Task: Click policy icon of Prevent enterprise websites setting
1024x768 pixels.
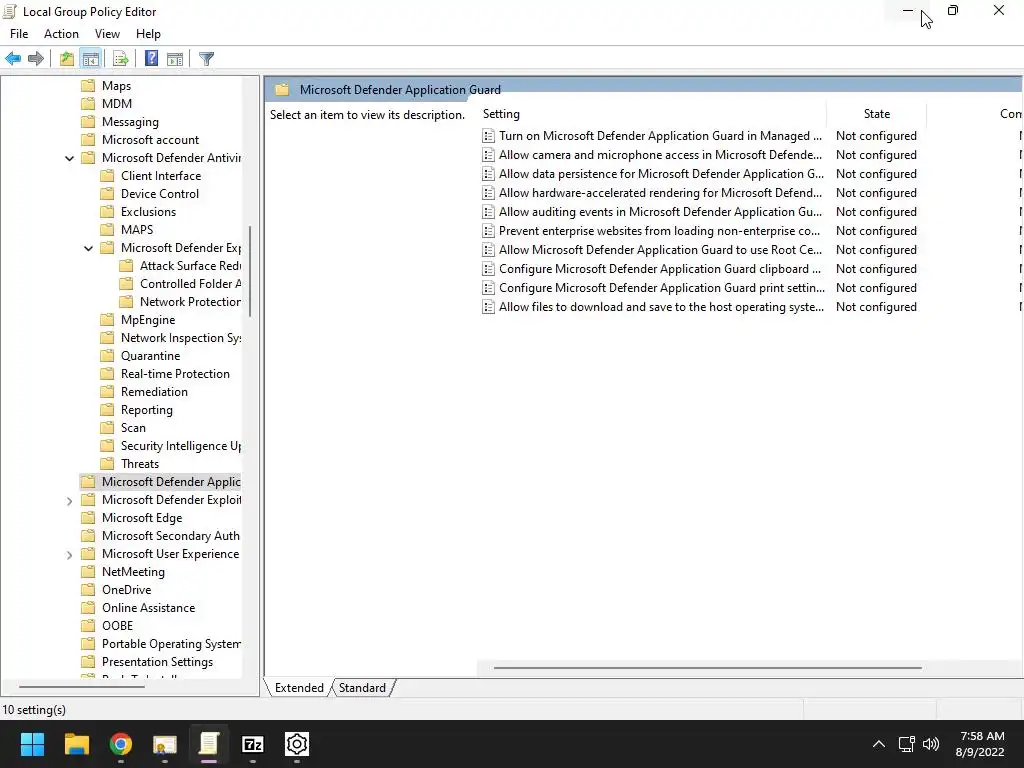Action: [x=488, y=231]
